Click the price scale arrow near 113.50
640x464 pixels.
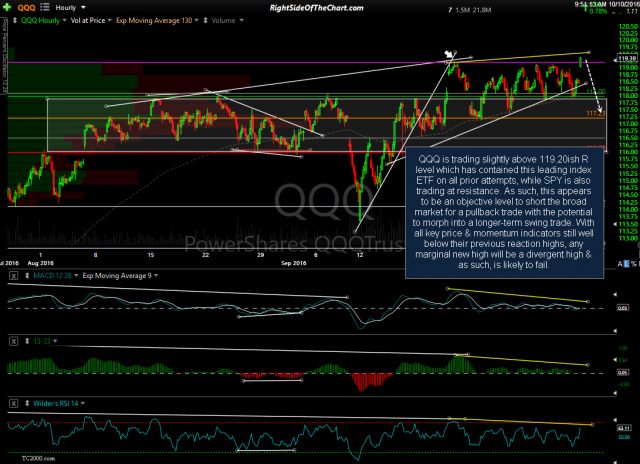615,224
